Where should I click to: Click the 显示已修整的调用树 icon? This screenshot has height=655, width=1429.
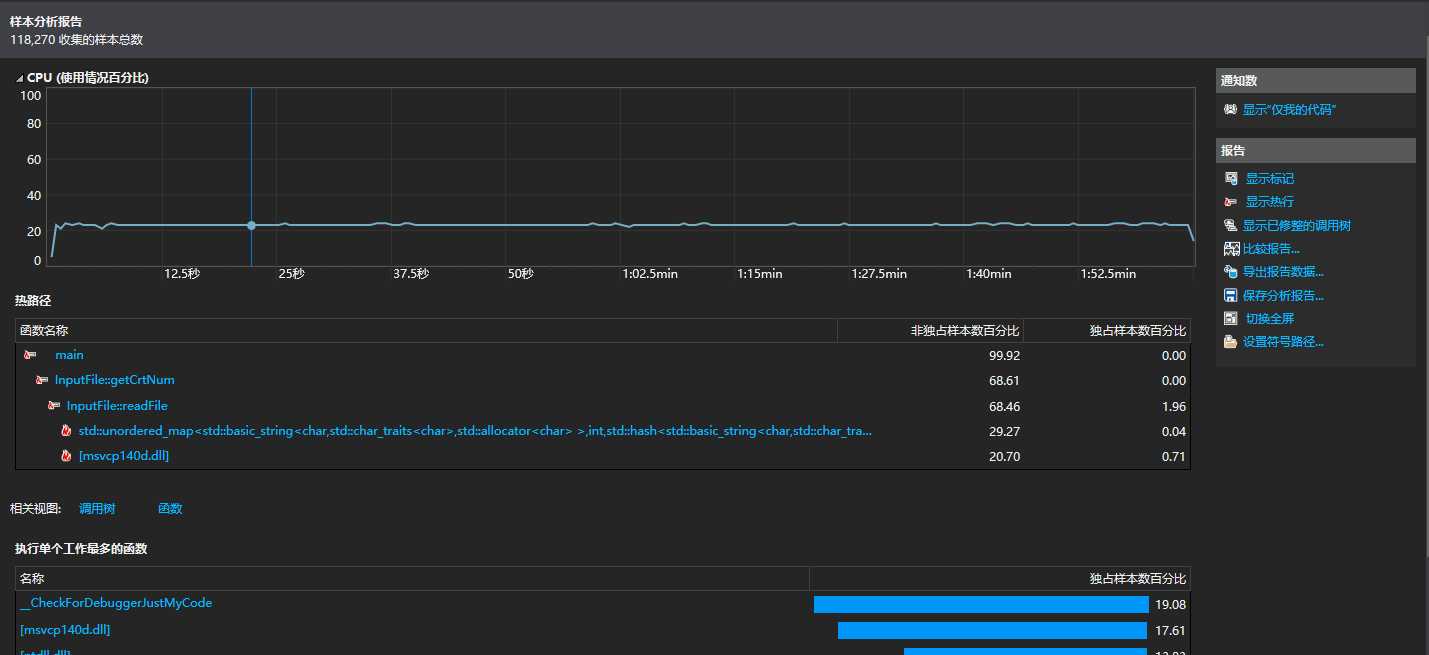(1231, 226)
